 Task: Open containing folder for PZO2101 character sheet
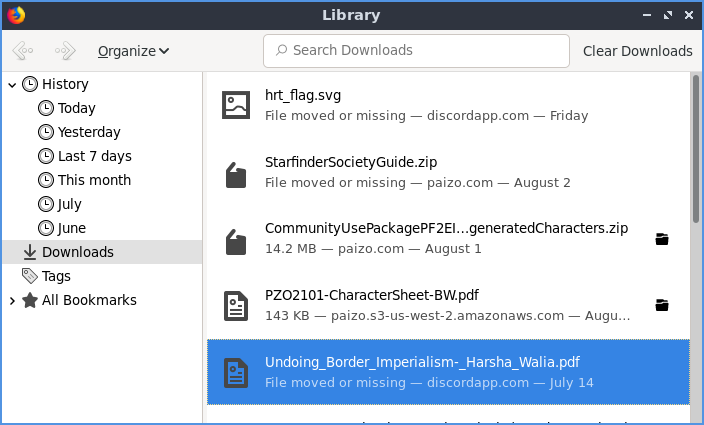pos(661,304)
